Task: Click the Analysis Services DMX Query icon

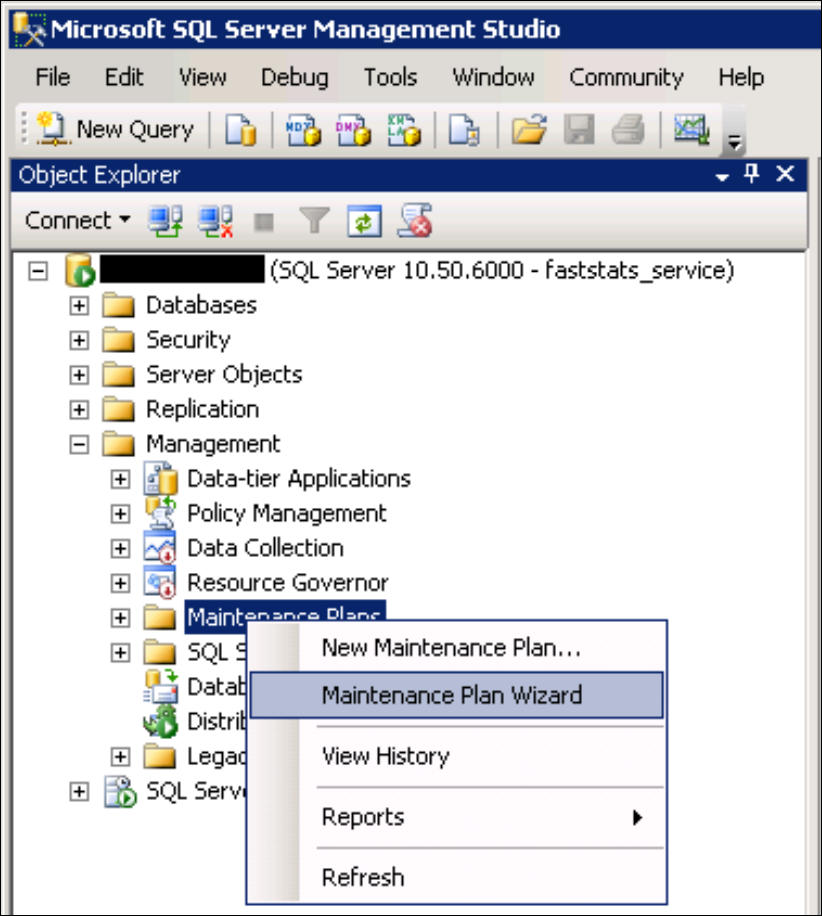Action: [353, 129]
